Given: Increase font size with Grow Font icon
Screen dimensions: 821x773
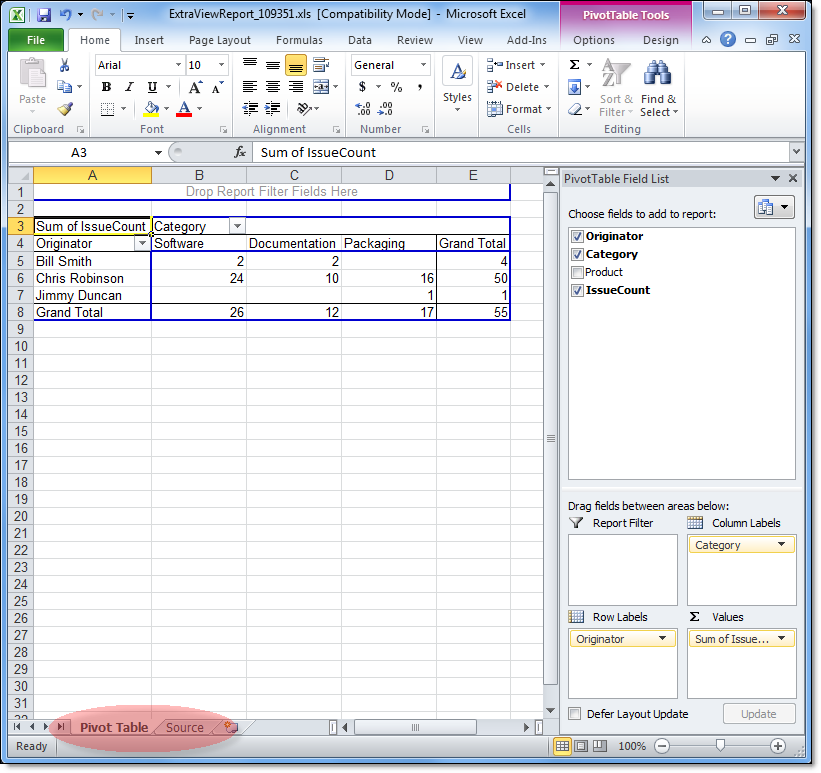Looking at the screenshot, I should (195, 87).
